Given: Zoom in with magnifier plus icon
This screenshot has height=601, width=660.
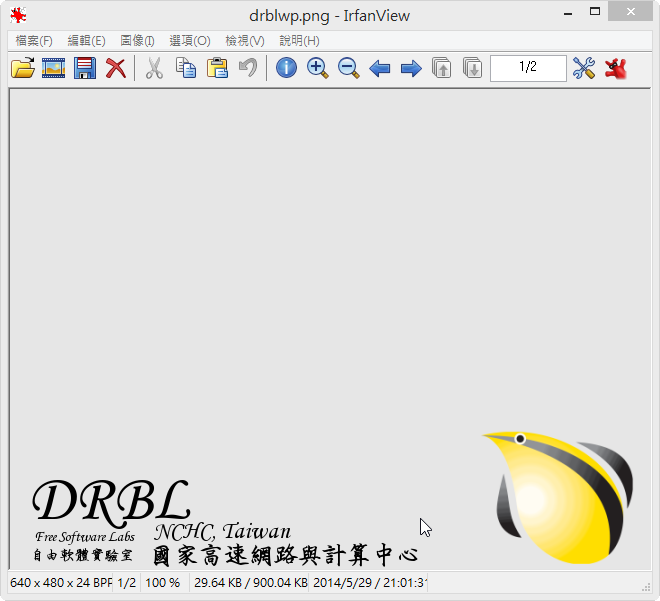Looking at the screenshot, I should (317, 68).
